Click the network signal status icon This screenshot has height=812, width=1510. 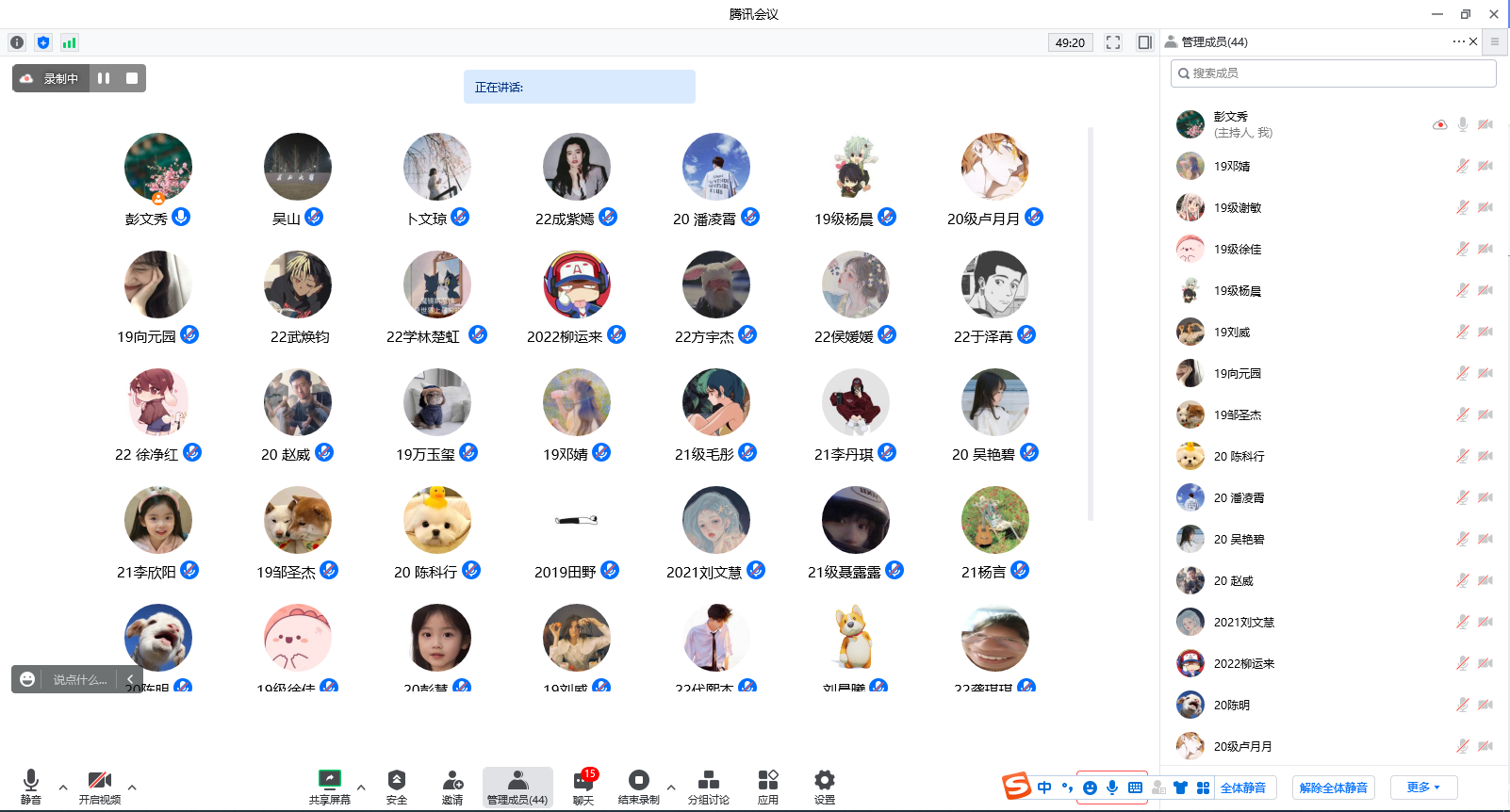click(x=69, y=42)
